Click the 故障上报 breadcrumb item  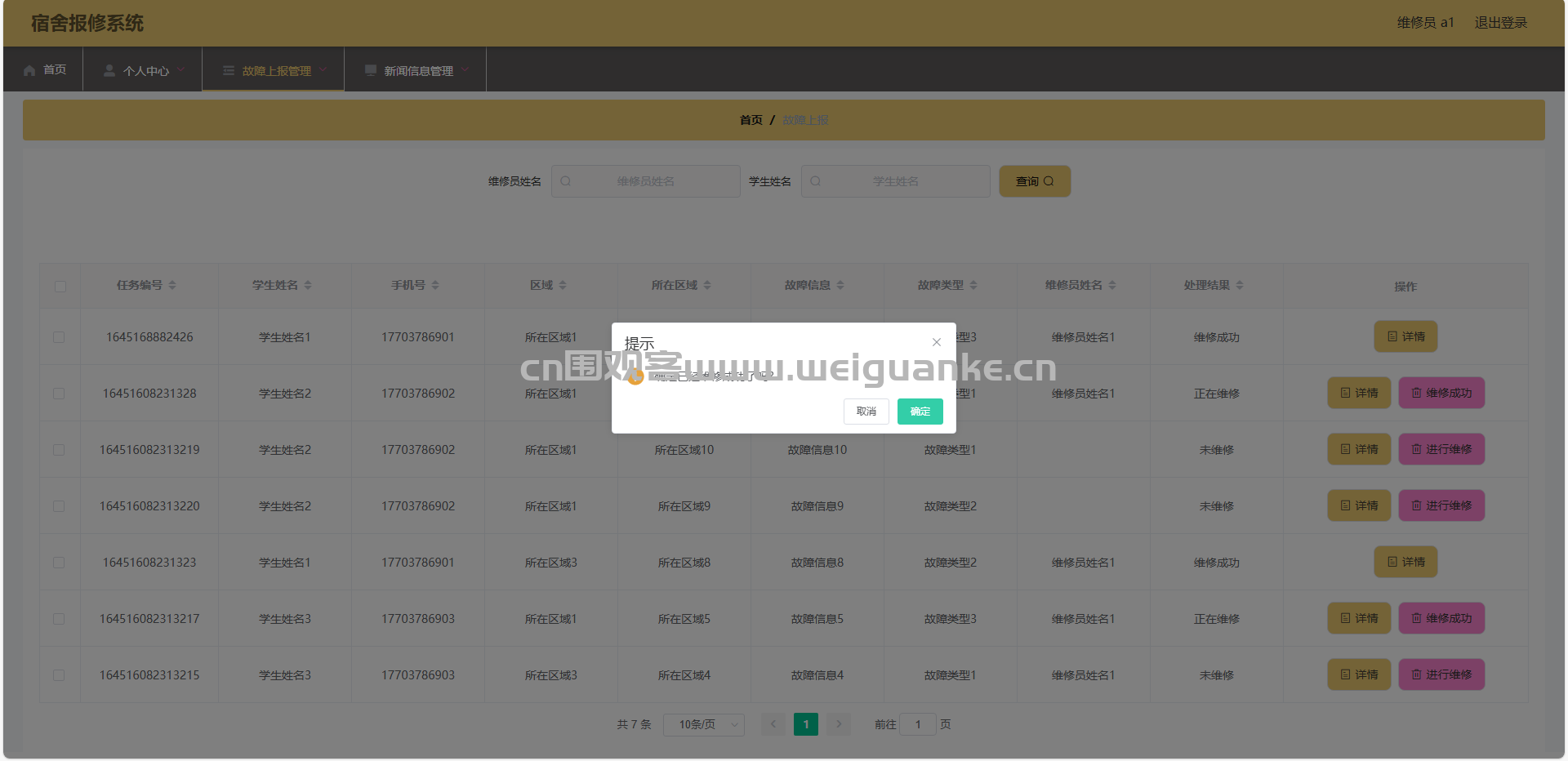pos(806,120)
